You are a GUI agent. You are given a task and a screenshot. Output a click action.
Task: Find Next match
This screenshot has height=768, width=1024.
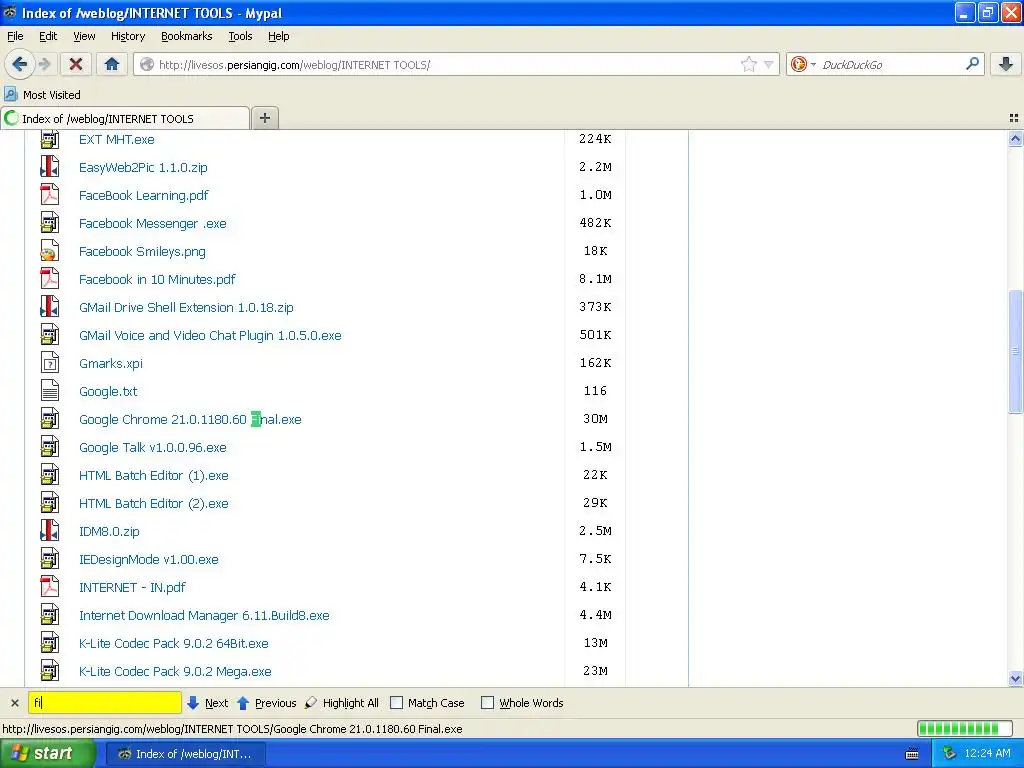click(x=207, y=703)
